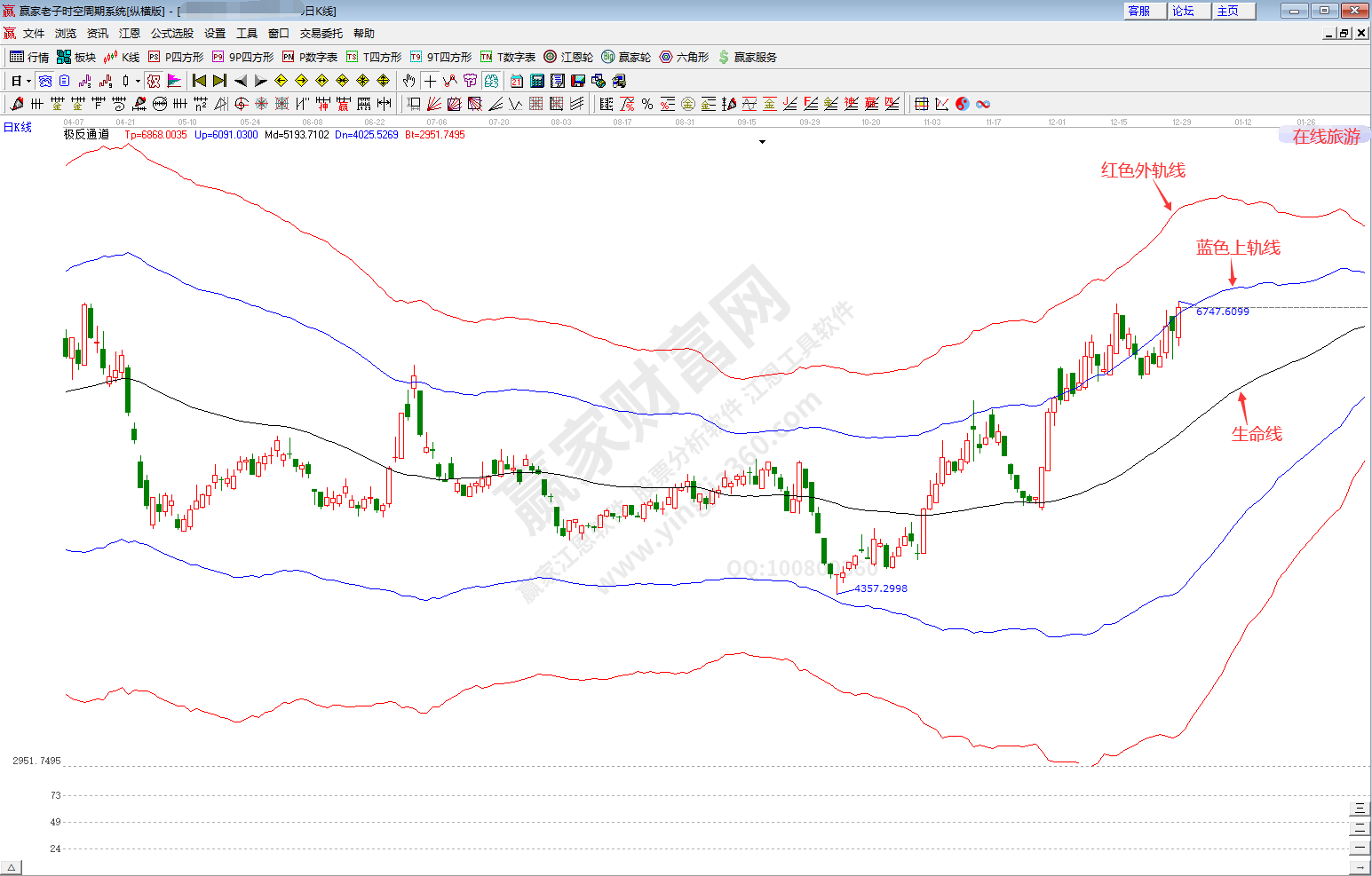The image size is (1372, 876).
Task: Toggle the crosshair cursor tool
Action: [x=430, y=81]
